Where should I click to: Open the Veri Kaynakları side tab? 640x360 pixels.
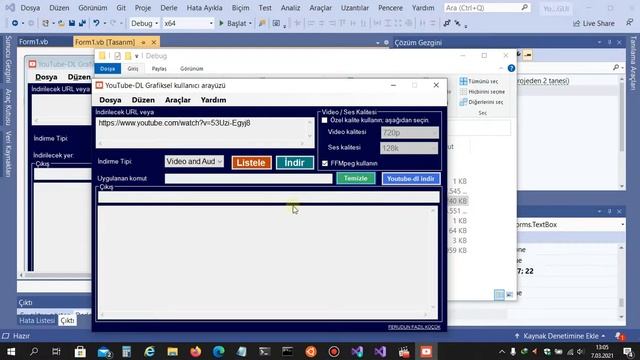(x=8, y=154)
